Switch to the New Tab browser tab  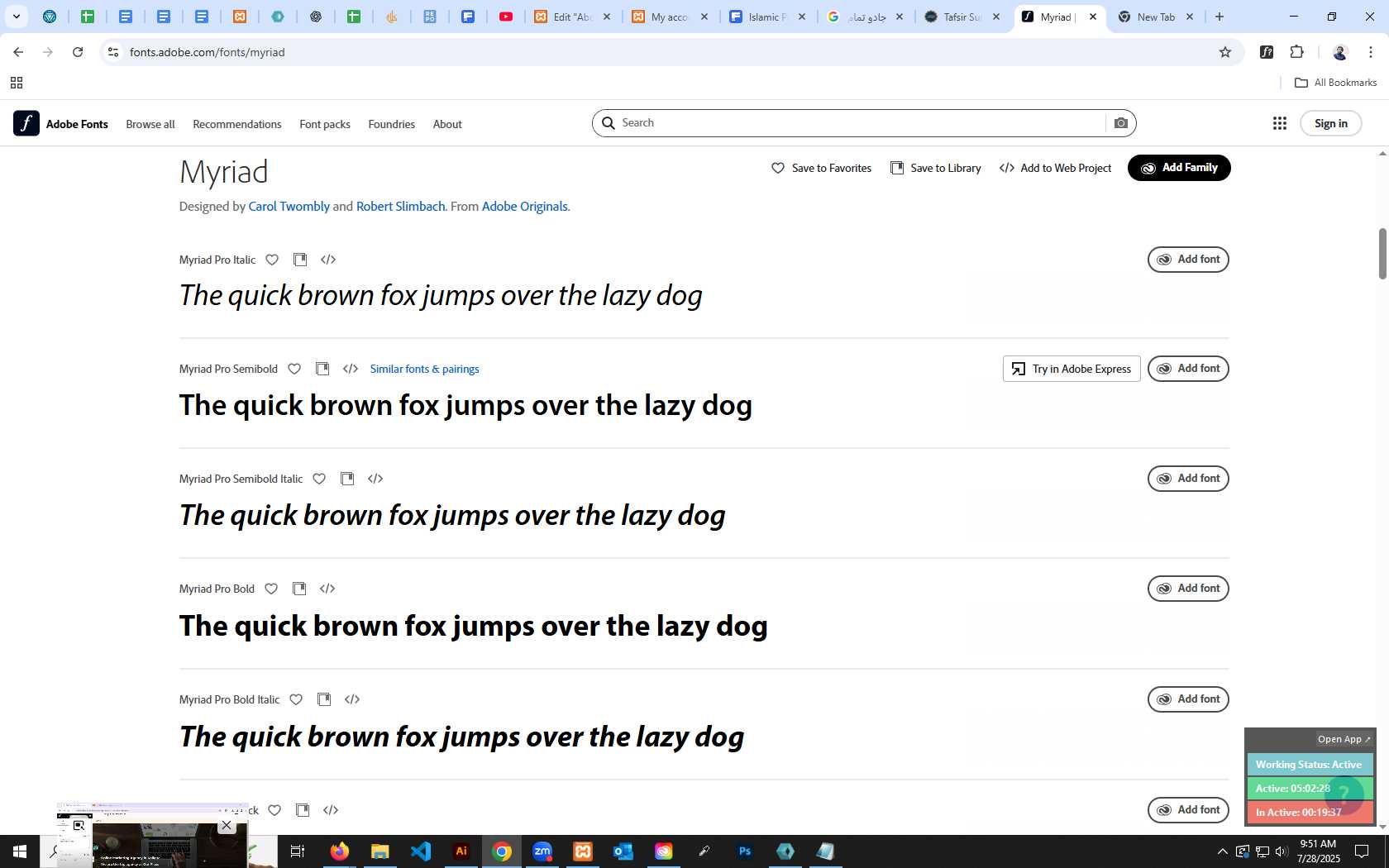[1157, 17]
